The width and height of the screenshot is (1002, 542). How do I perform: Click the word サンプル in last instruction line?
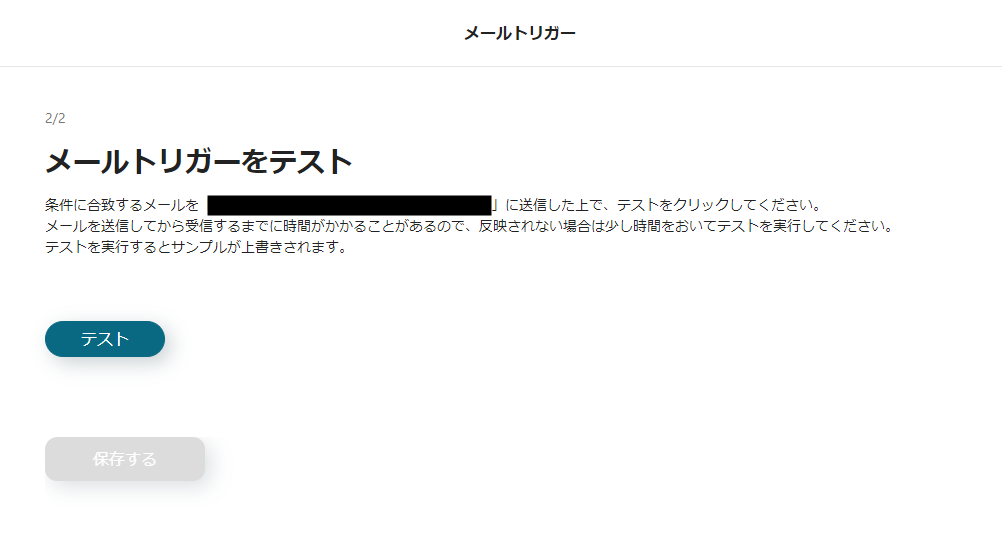(199, 247)
